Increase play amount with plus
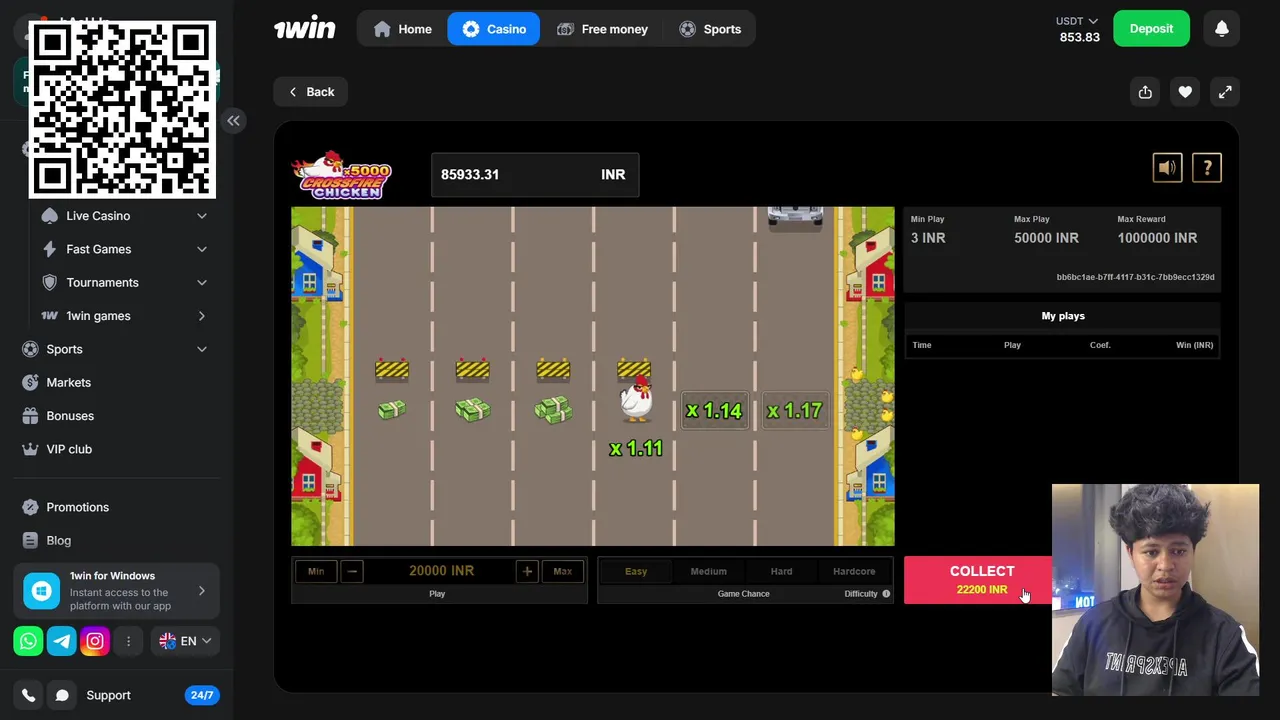 coord(527,571)
